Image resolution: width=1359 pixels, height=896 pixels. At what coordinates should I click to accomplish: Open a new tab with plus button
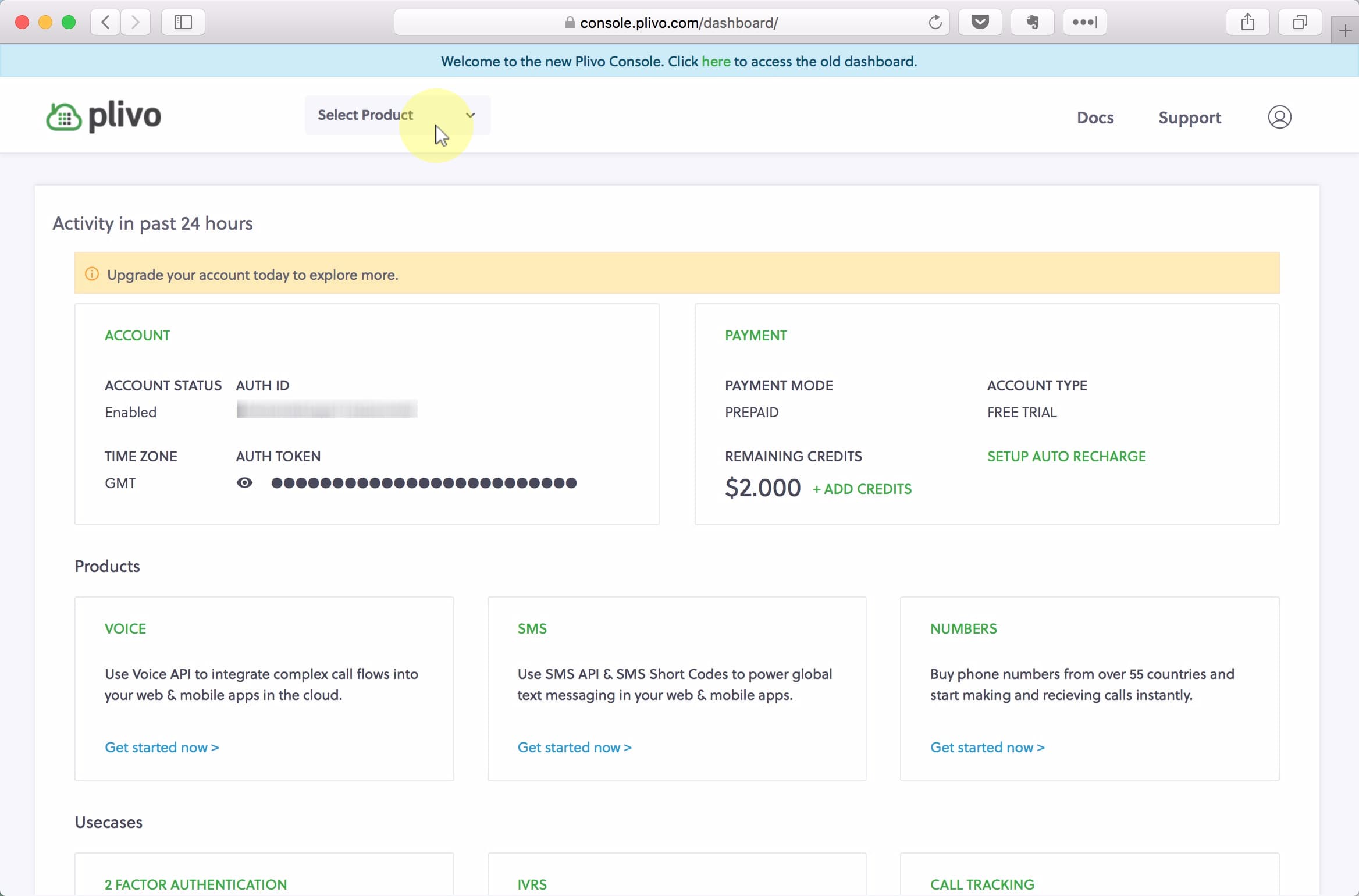pos(1345,31)
